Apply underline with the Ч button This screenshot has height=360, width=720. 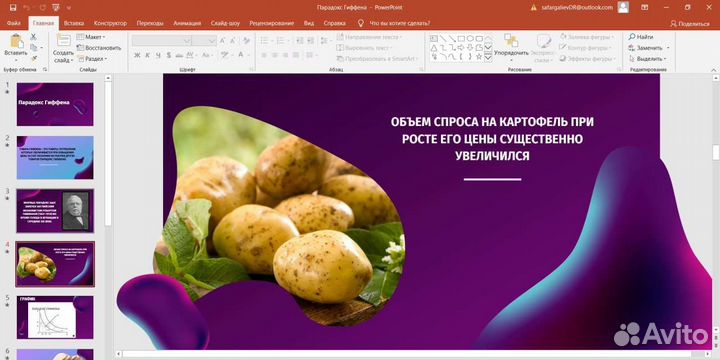158,55
